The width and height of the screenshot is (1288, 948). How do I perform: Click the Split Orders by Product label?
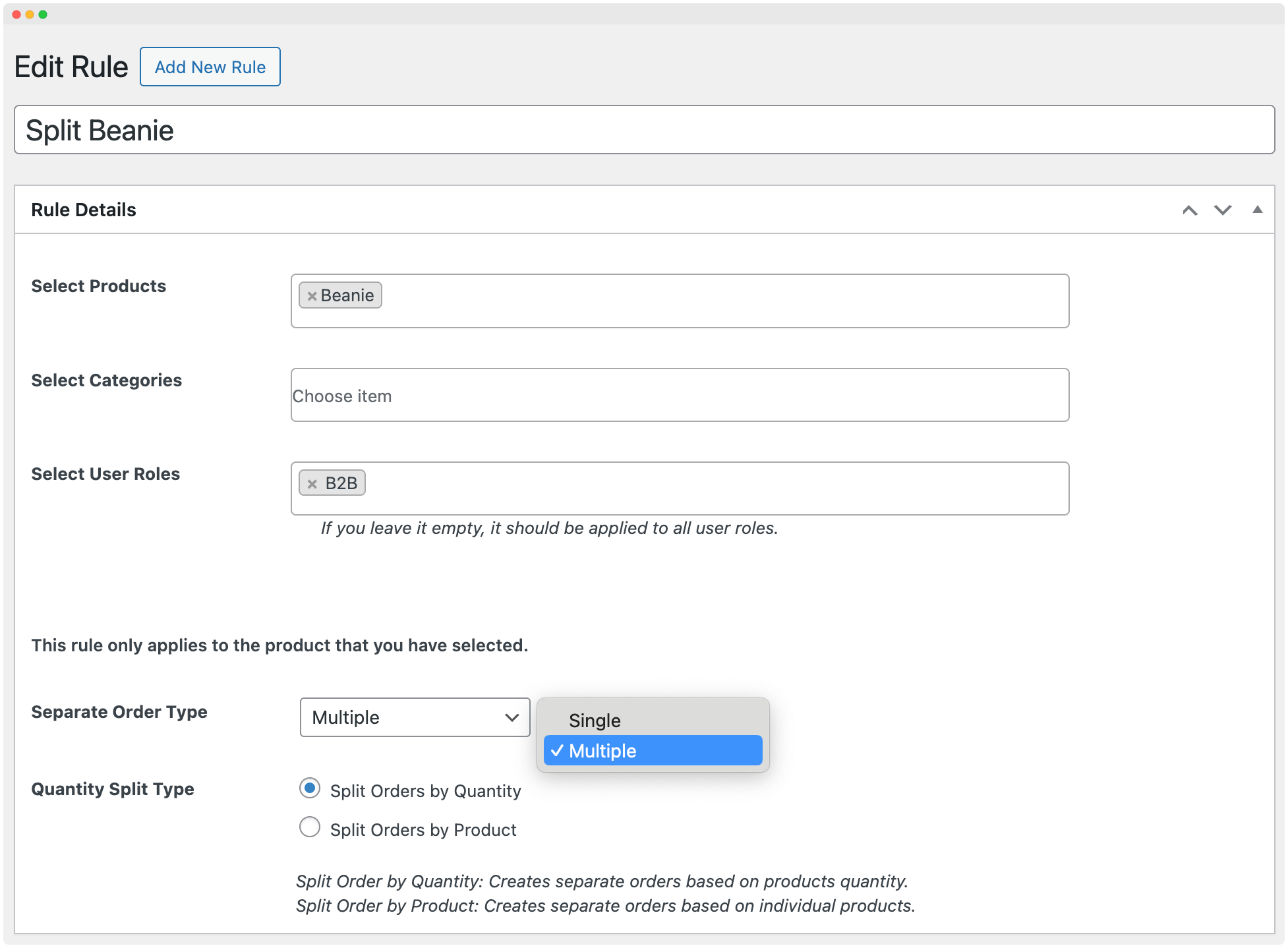(423, 830)
